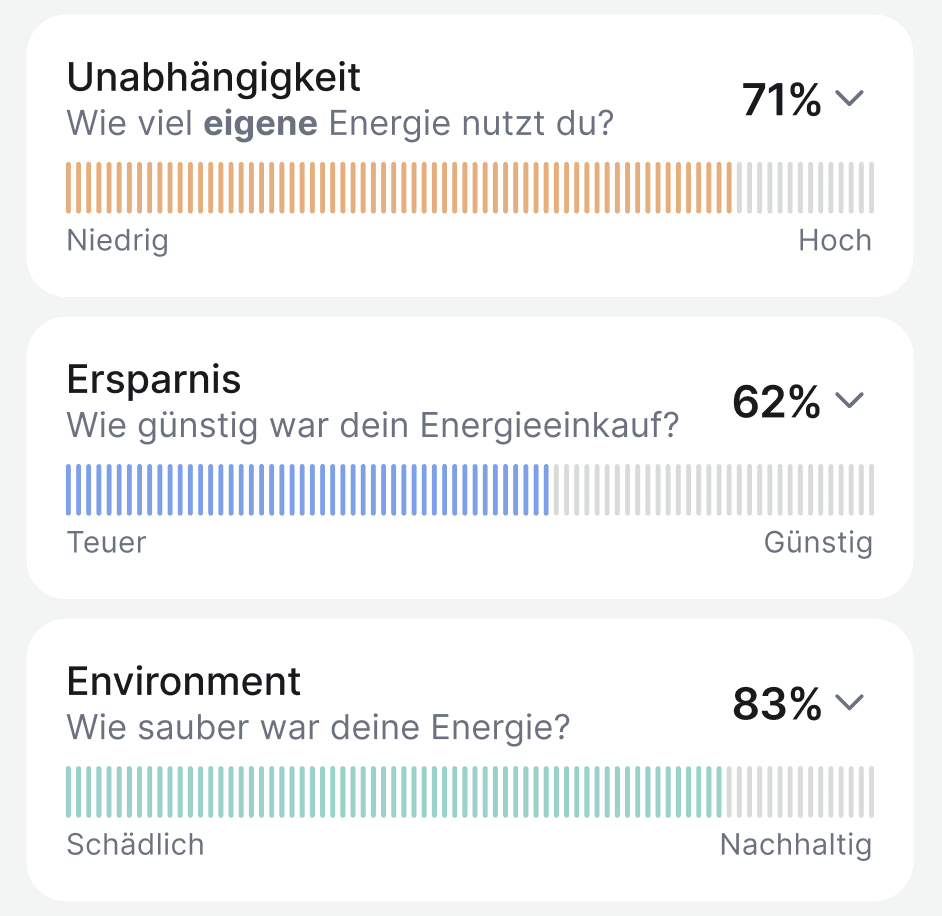The image size is (942, 916).
Task: Expand the Environment details chevron
Action: click(851, 703)
